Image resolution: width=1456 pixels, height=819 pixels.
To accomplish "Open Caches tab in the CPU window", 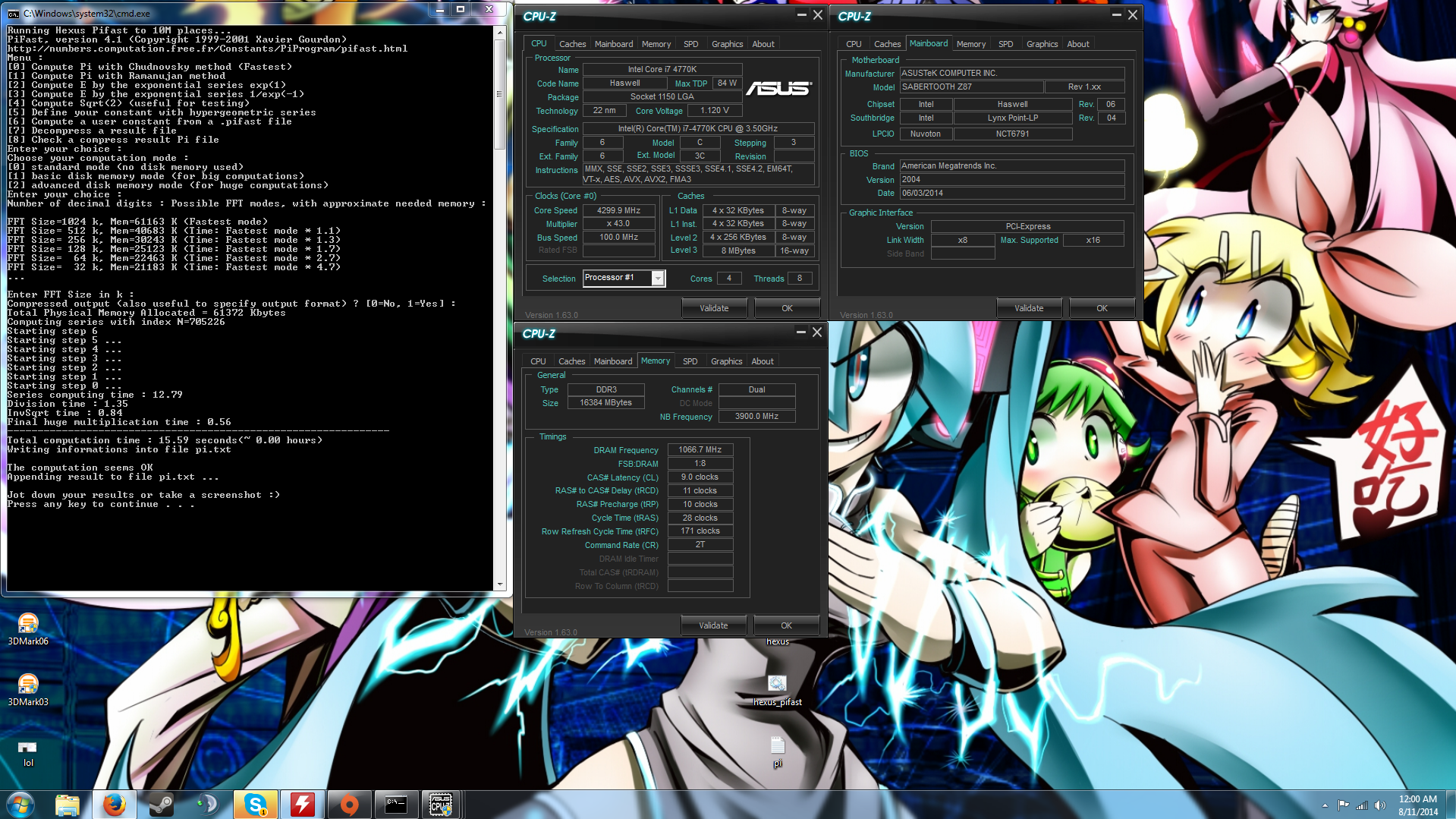I will [x=572, y=44].
